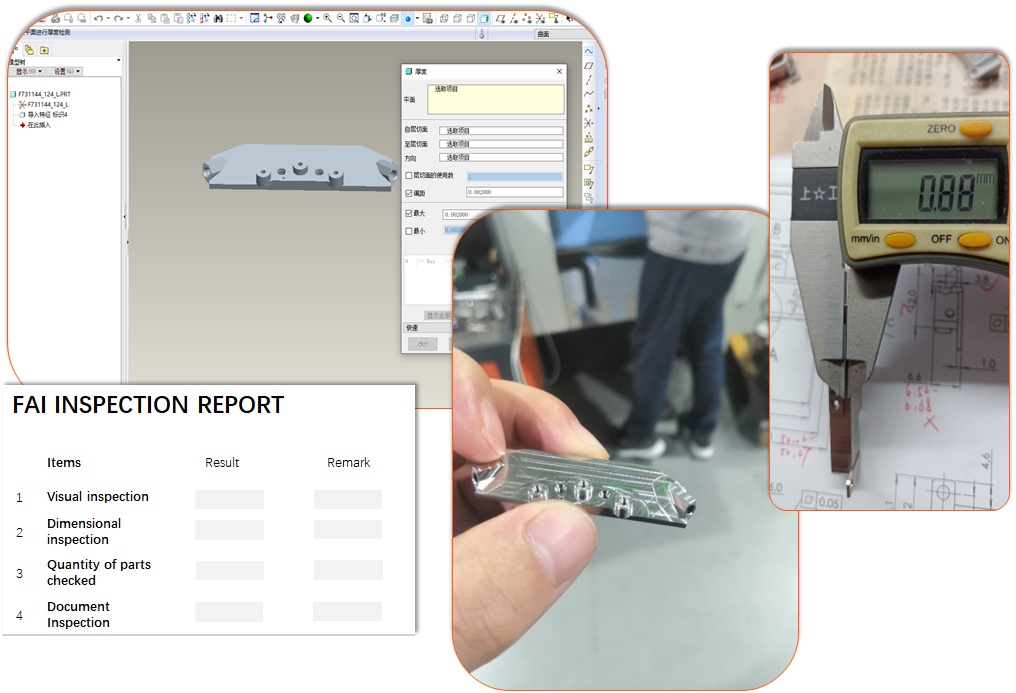Click the 方向 selection field

click(x=501, y=158)
